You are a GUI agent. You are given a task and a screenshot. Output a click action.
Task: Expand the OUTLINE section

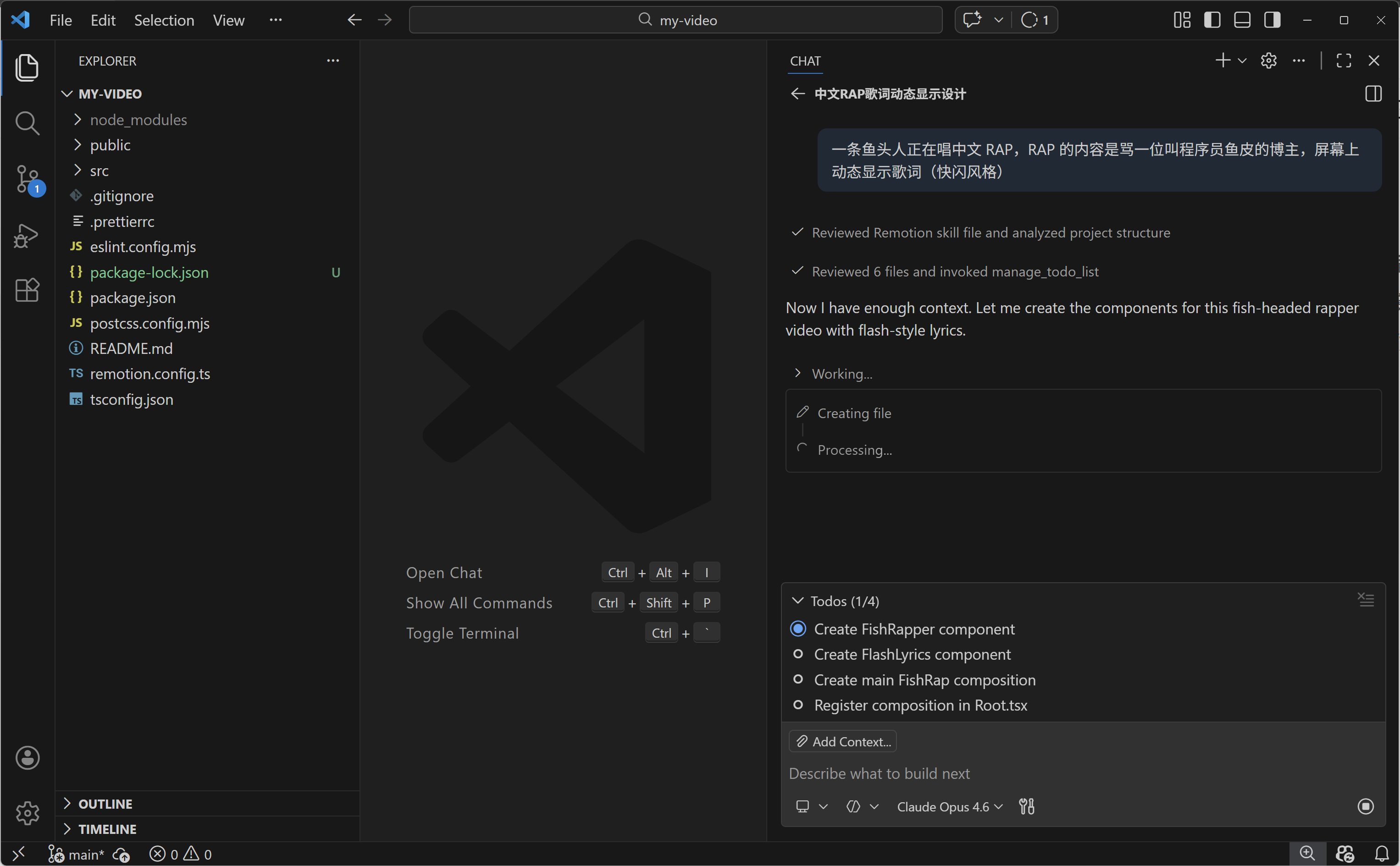click(105, 804)
